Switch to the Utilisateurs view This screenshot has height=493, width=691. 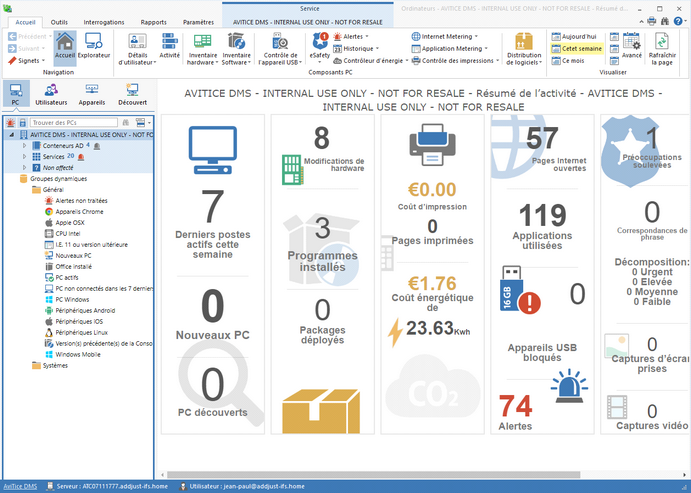[51, 94]
